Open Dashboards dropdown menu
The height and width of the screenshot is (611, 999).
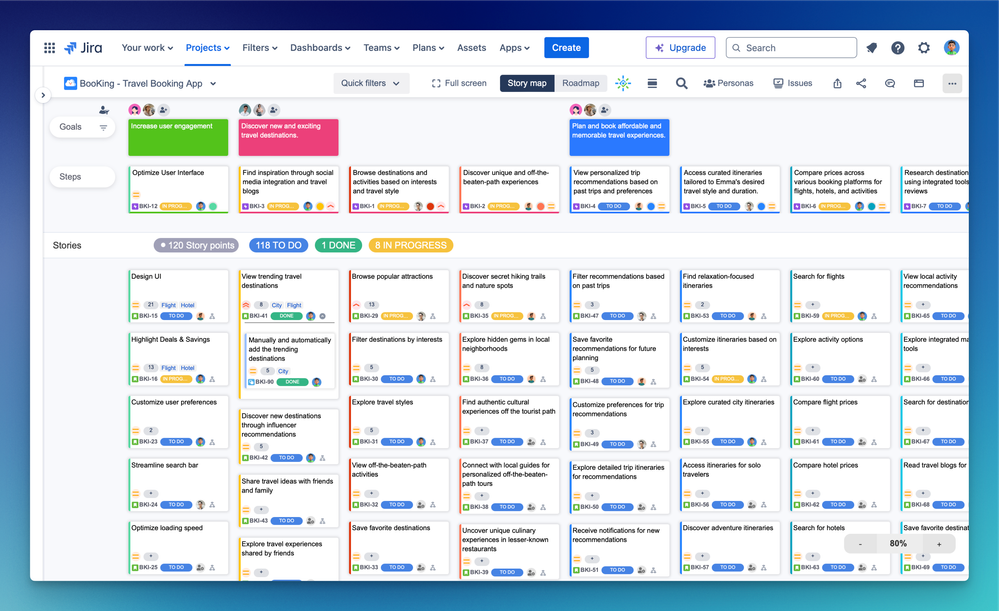[320, 48]
